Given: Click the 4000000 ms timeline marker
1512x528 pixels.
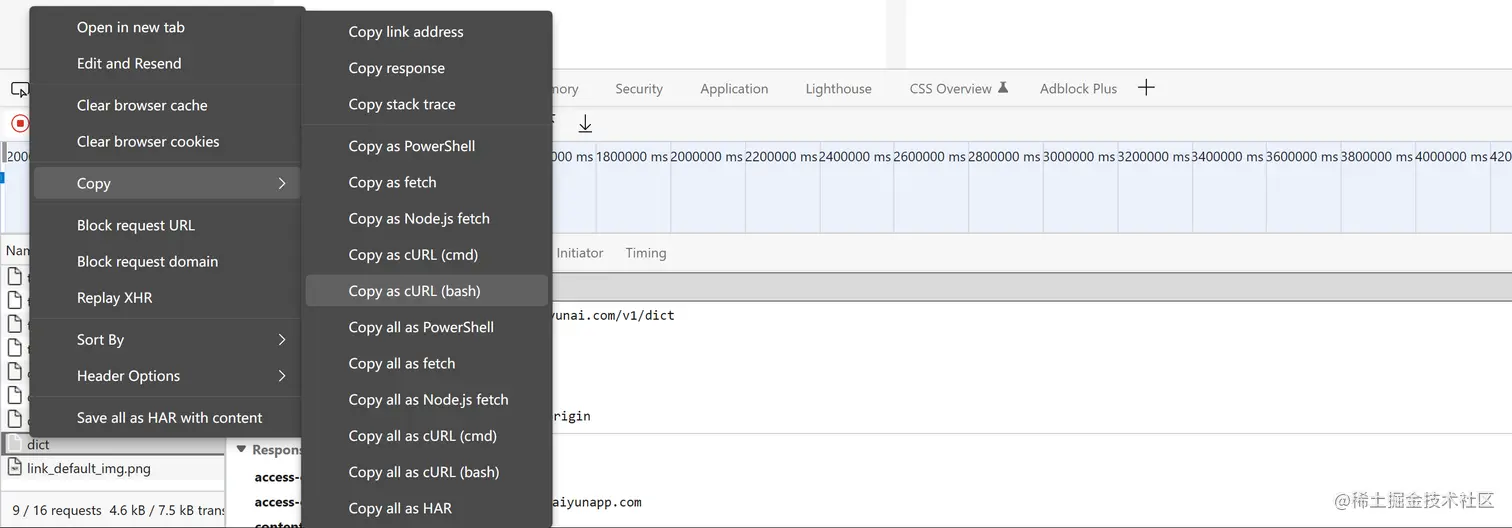Looking at the screenshot, I should click(x=1451, y=157).
